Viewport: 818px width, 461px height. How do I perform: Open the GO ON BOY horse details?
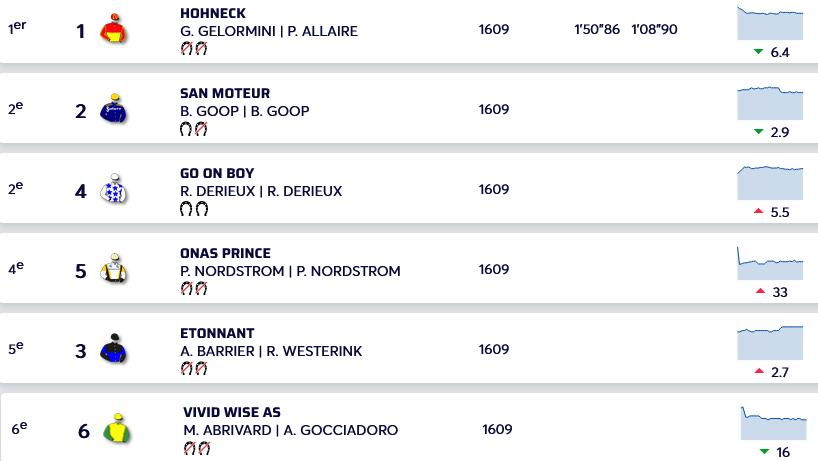tap(217, 173)
